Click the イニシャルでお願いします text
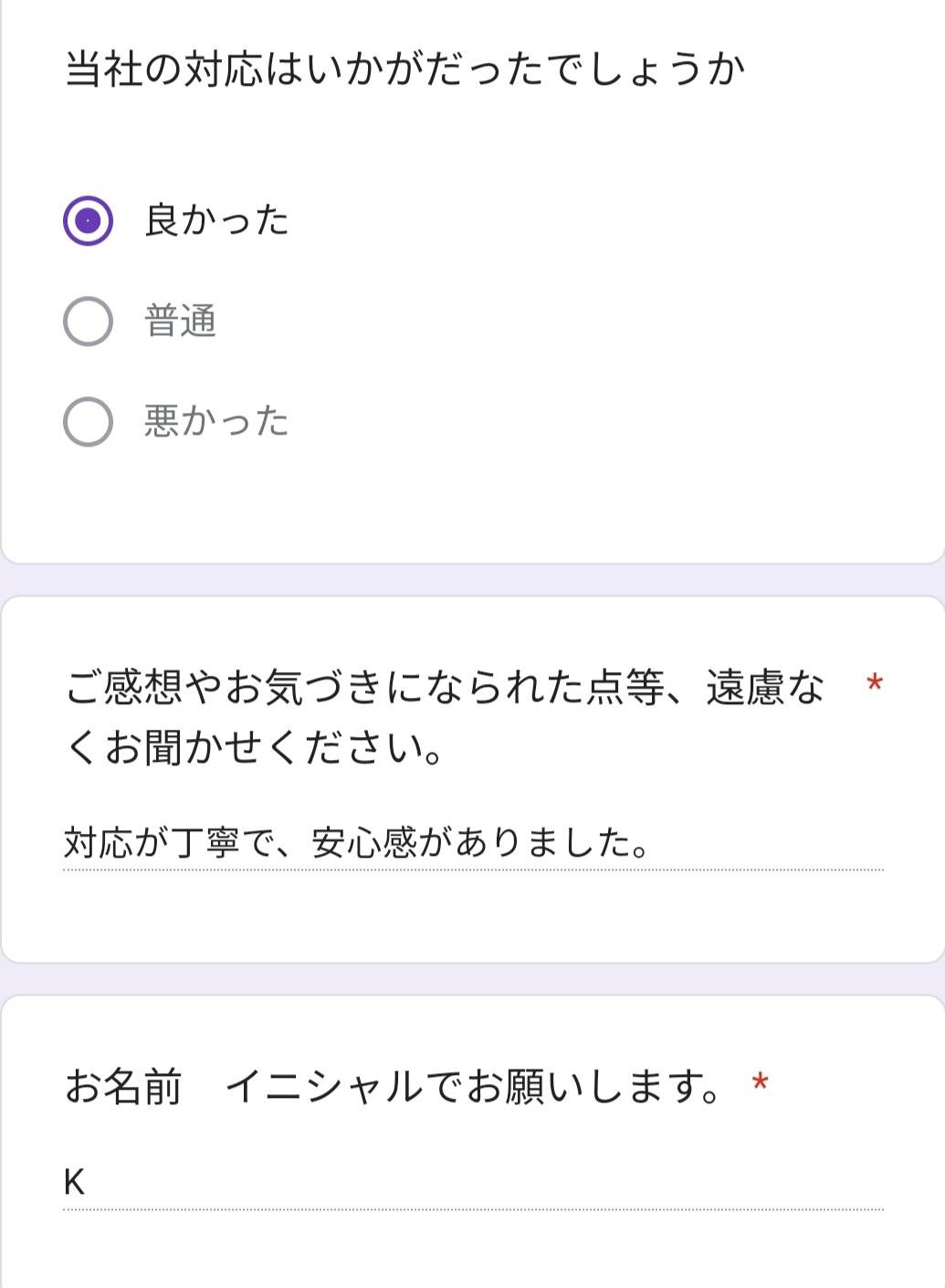 coord(473,1087)
